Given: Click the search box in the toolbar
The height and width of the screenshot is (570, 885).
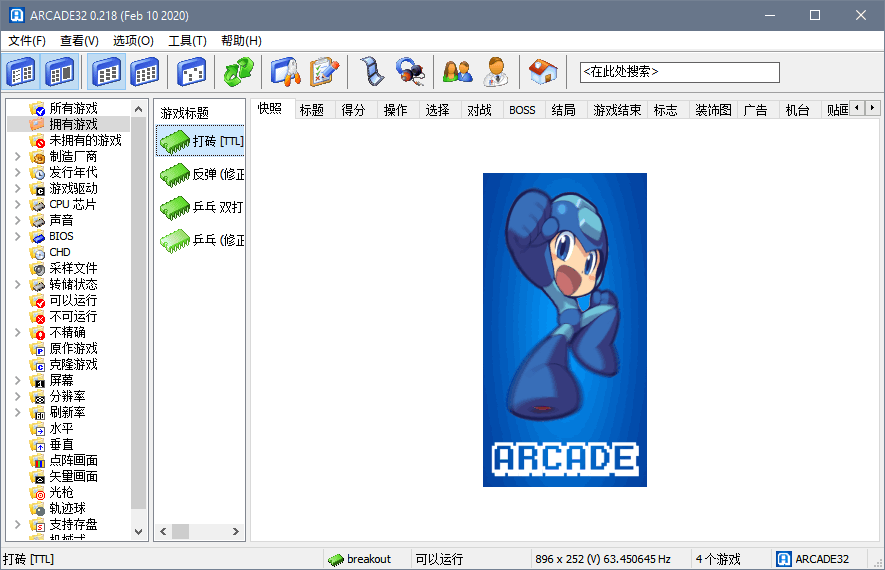Looking at the screenshot, I should [x=679, y=72].
